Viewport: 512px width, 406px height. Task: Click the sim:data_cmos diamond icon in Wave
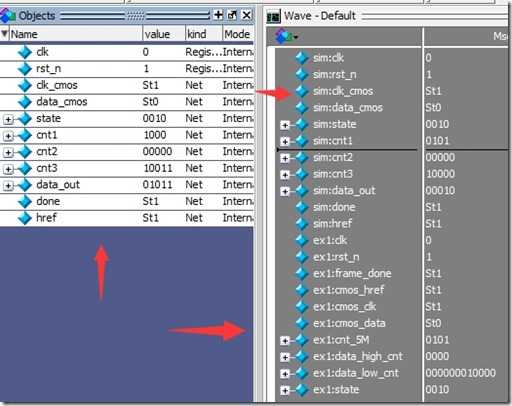tap(302, 108)
